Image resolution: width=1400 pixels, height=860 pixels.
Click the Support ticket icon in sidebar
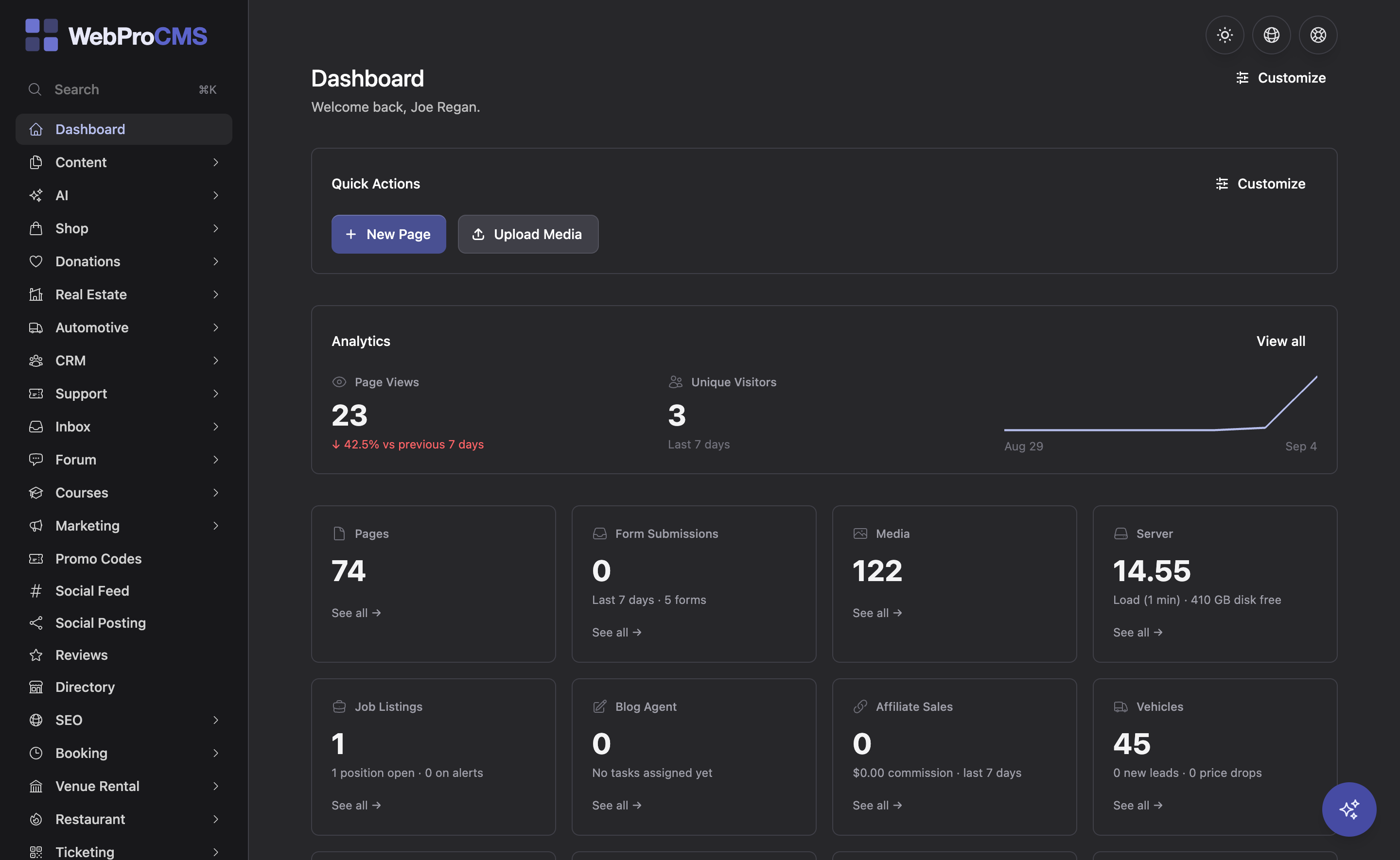(x=36, y=394)
